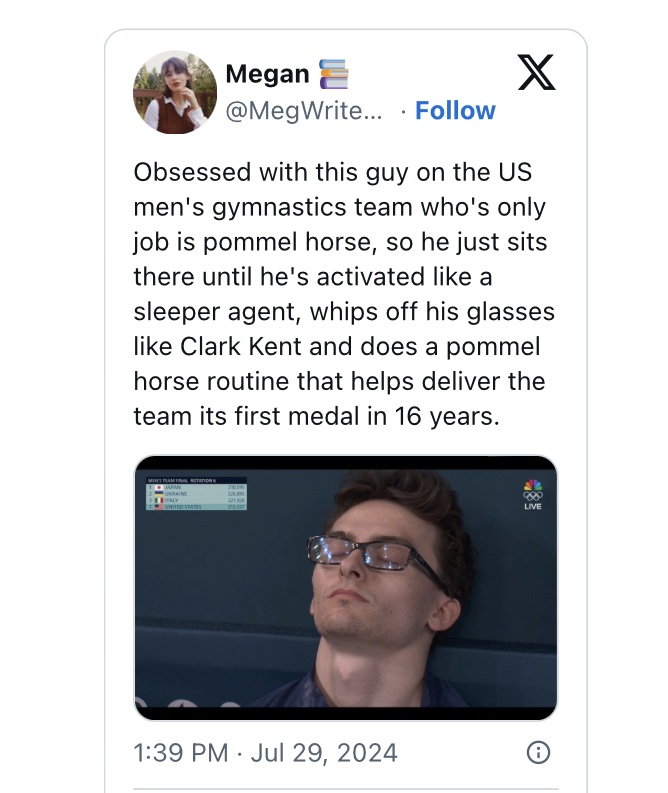The image size is (668, 793).
Task: Open the info icon beside the timestamp
Action: [x=538, y=752]
